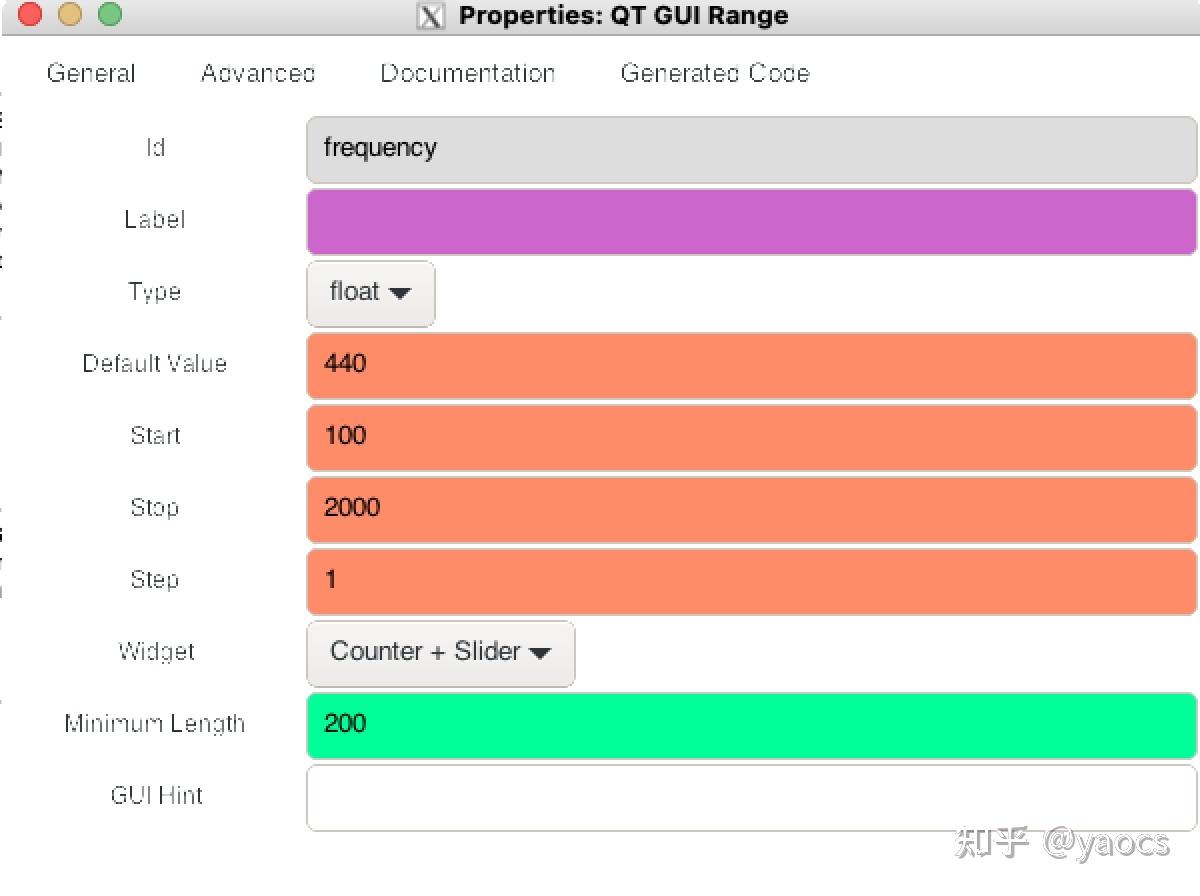Maximize the window with green button
1200x896 pixels.
[110, 15]
